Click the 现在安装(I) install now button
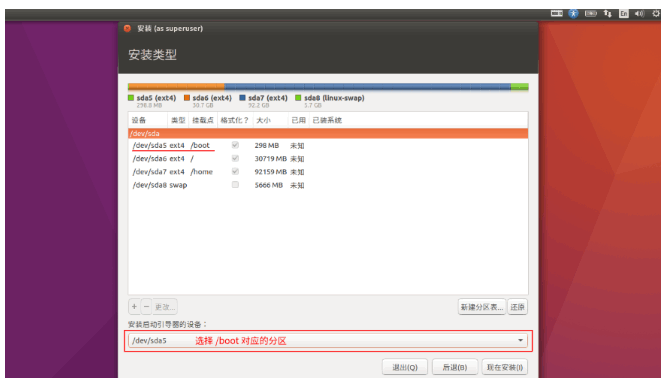Viewport: 667px width, 383px height. 505,367
